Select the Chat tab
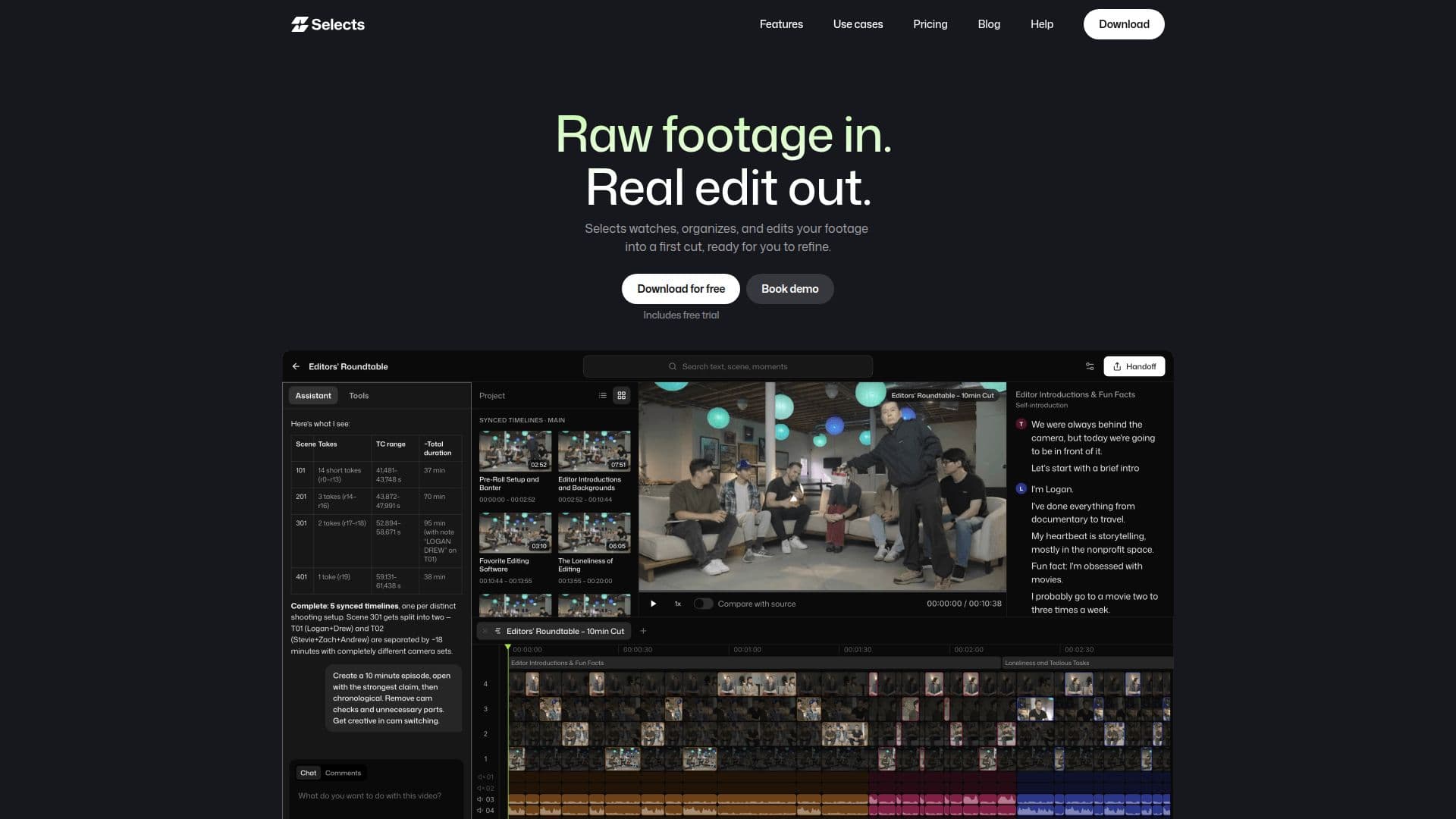 (x=308, y=773)
